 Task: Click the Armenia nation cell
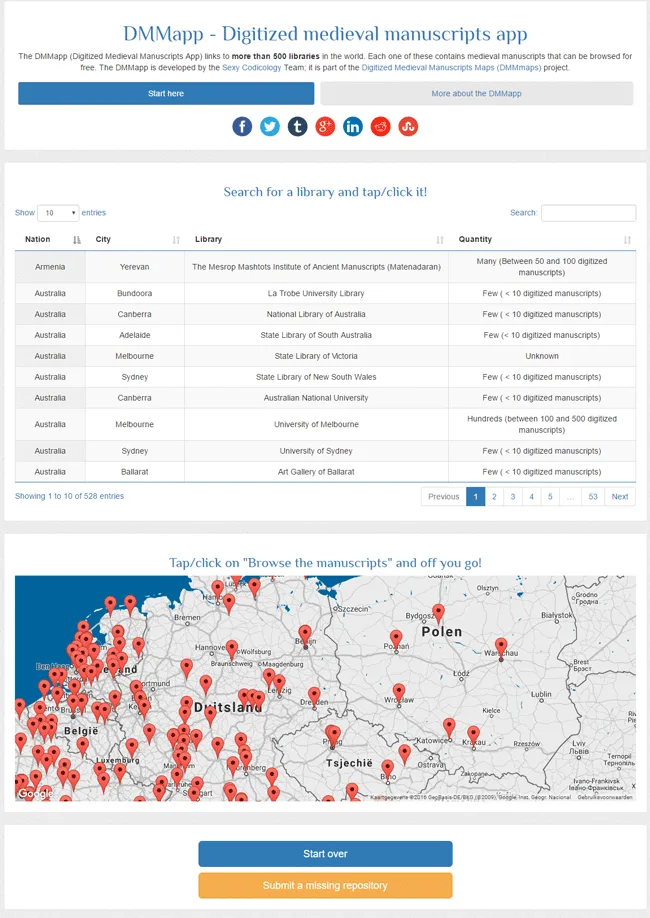pyautogui.click(x=50, y=267)
